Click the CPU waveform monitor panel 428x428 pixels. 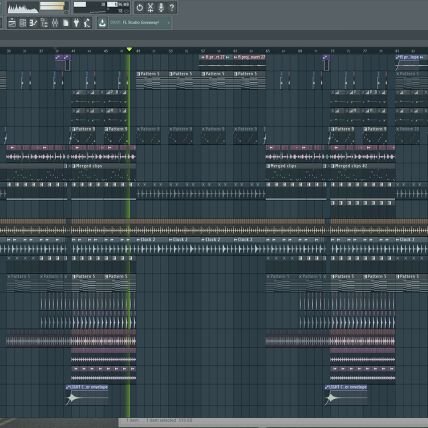tap(23, 8)
